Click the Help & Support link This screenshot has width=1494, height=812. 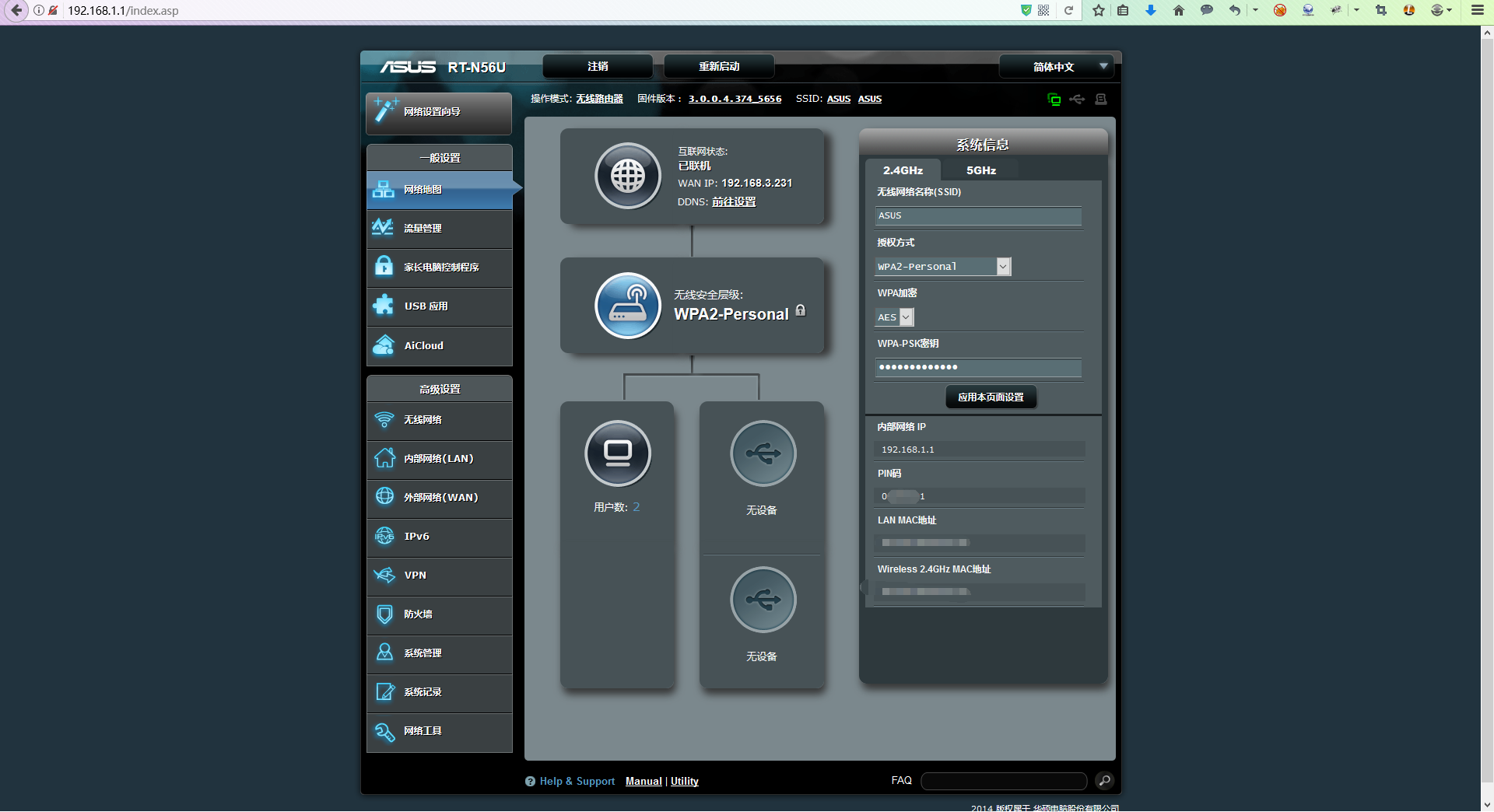577,782
